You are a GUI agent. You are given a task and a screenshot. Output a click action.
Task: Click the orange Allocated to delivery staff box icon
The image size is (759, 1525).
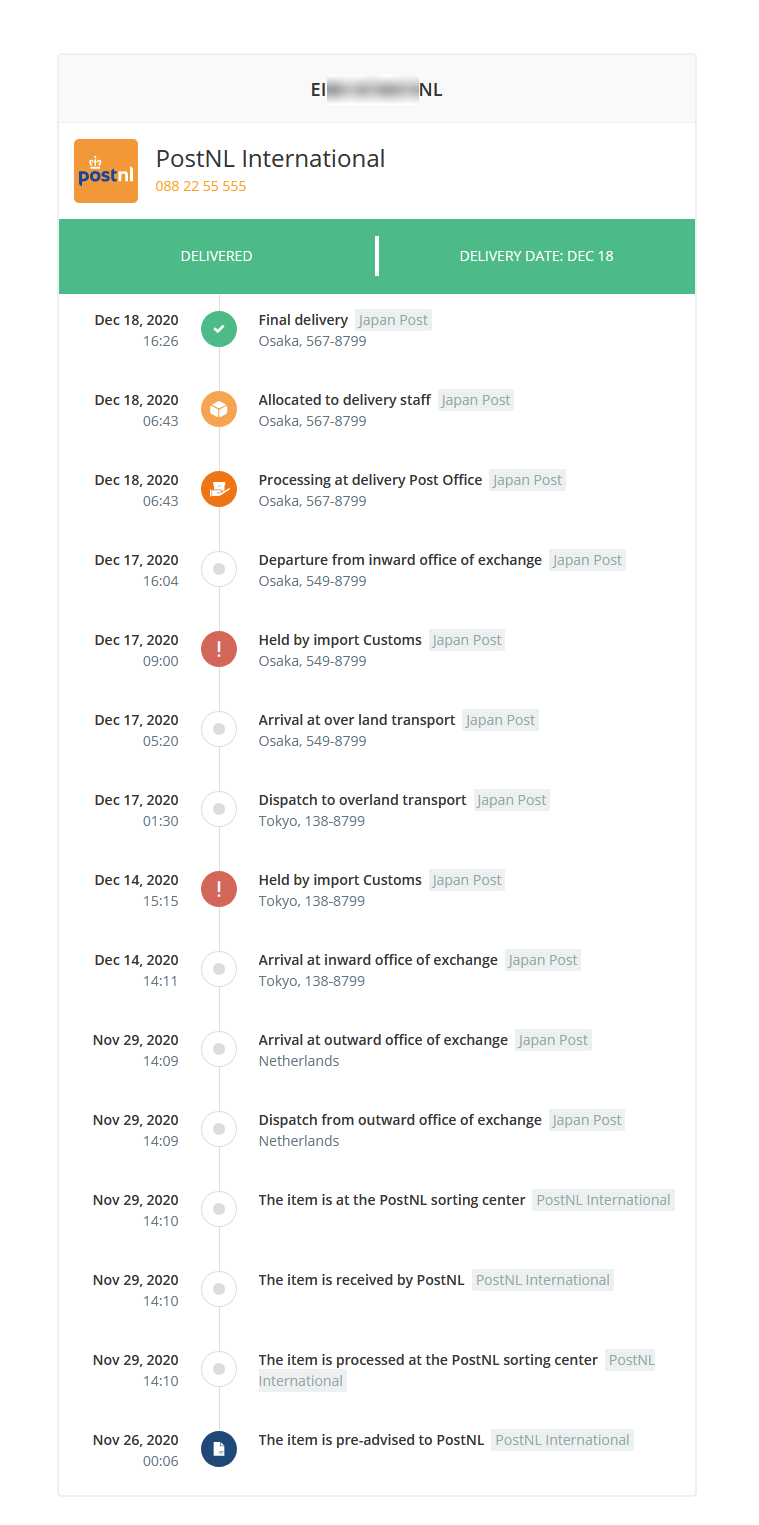[x=219, y=409]
